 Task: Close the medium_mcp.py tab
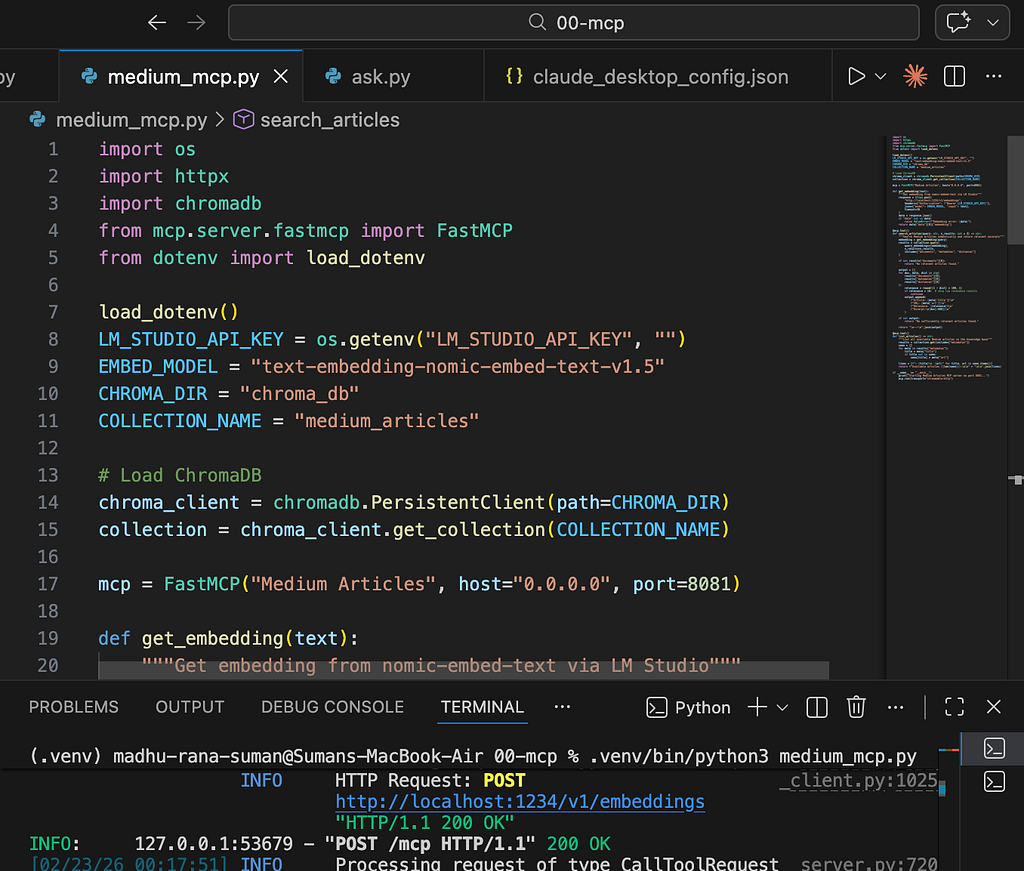coord(281,76)
